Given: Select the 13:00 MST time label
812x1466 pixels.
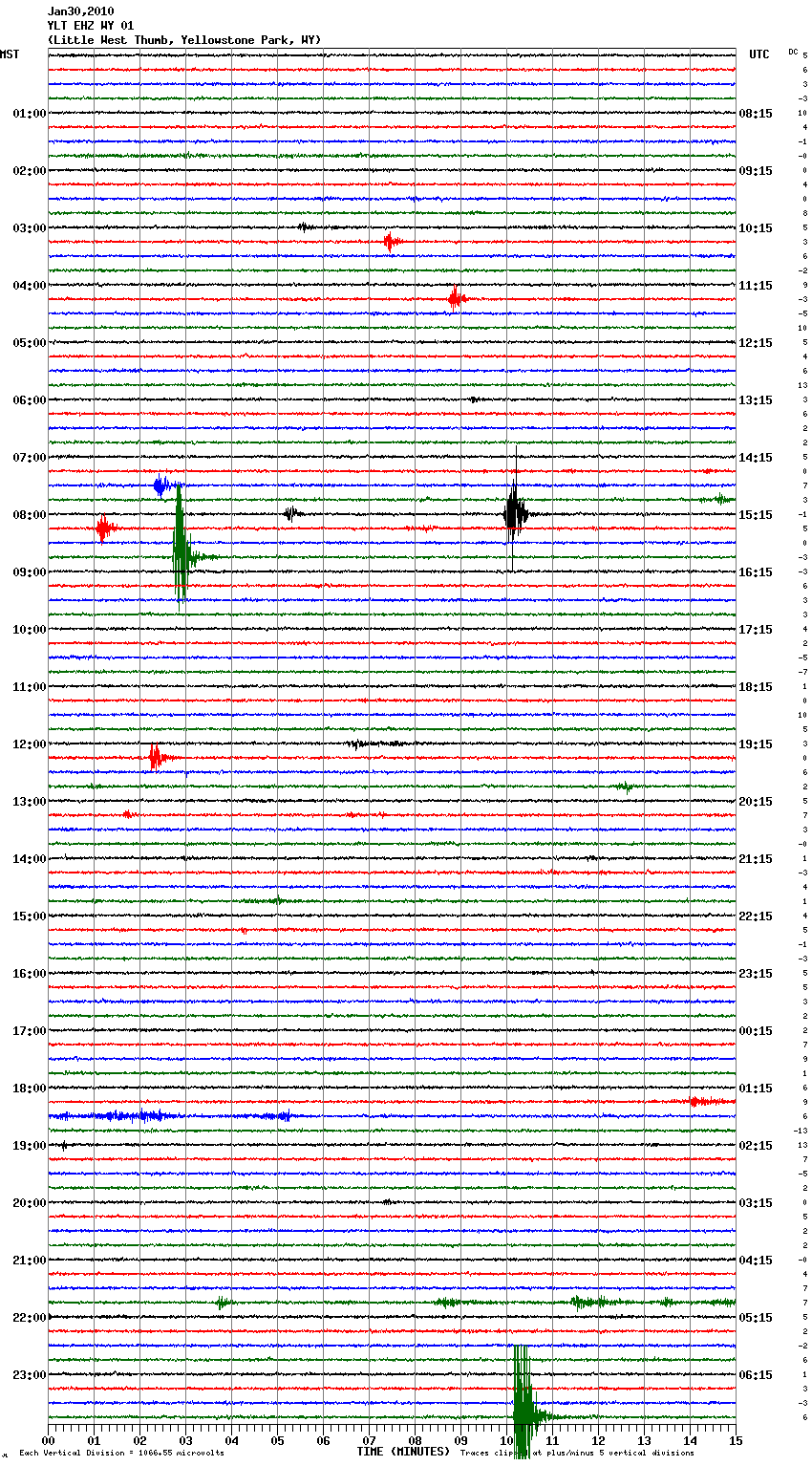Looking at the screenshot, I should (x=30, y=802).
